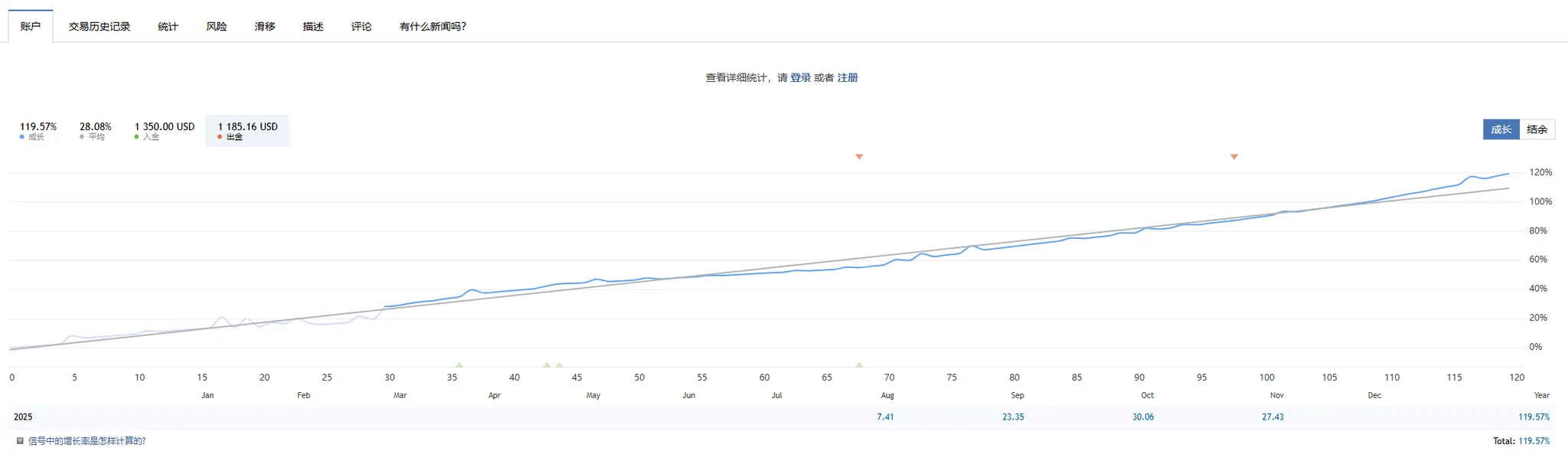Toggle the 平均 28.08% average line legend
The image size is (1568, 461).
[x=95, y=130]
